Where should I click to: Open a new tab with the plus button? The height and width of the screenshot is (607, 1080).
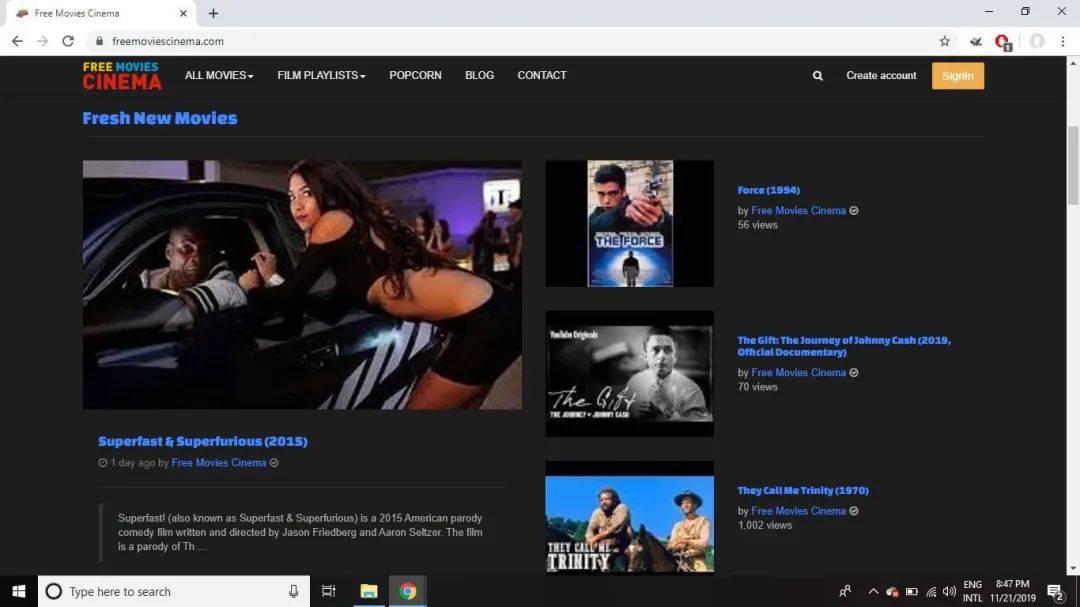point(214,13)
